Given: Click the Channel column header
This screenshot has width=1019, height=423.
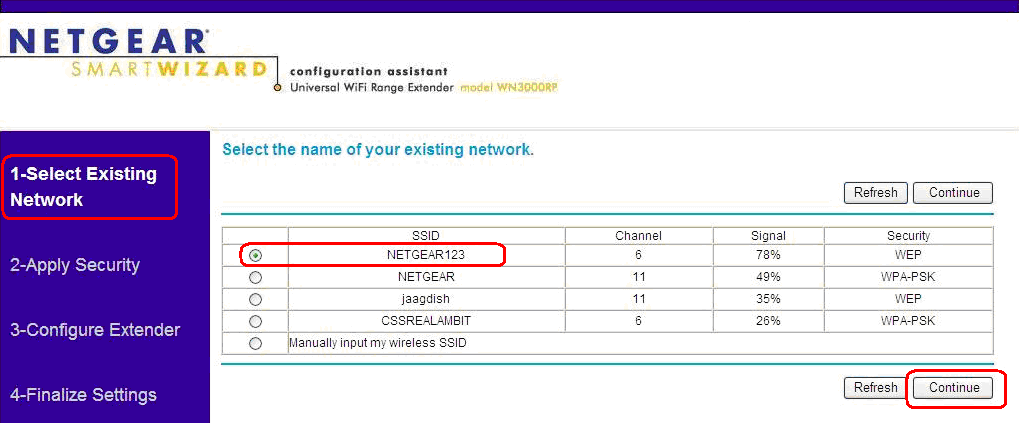Looking at the screenshot, I should tap(639, 236).
